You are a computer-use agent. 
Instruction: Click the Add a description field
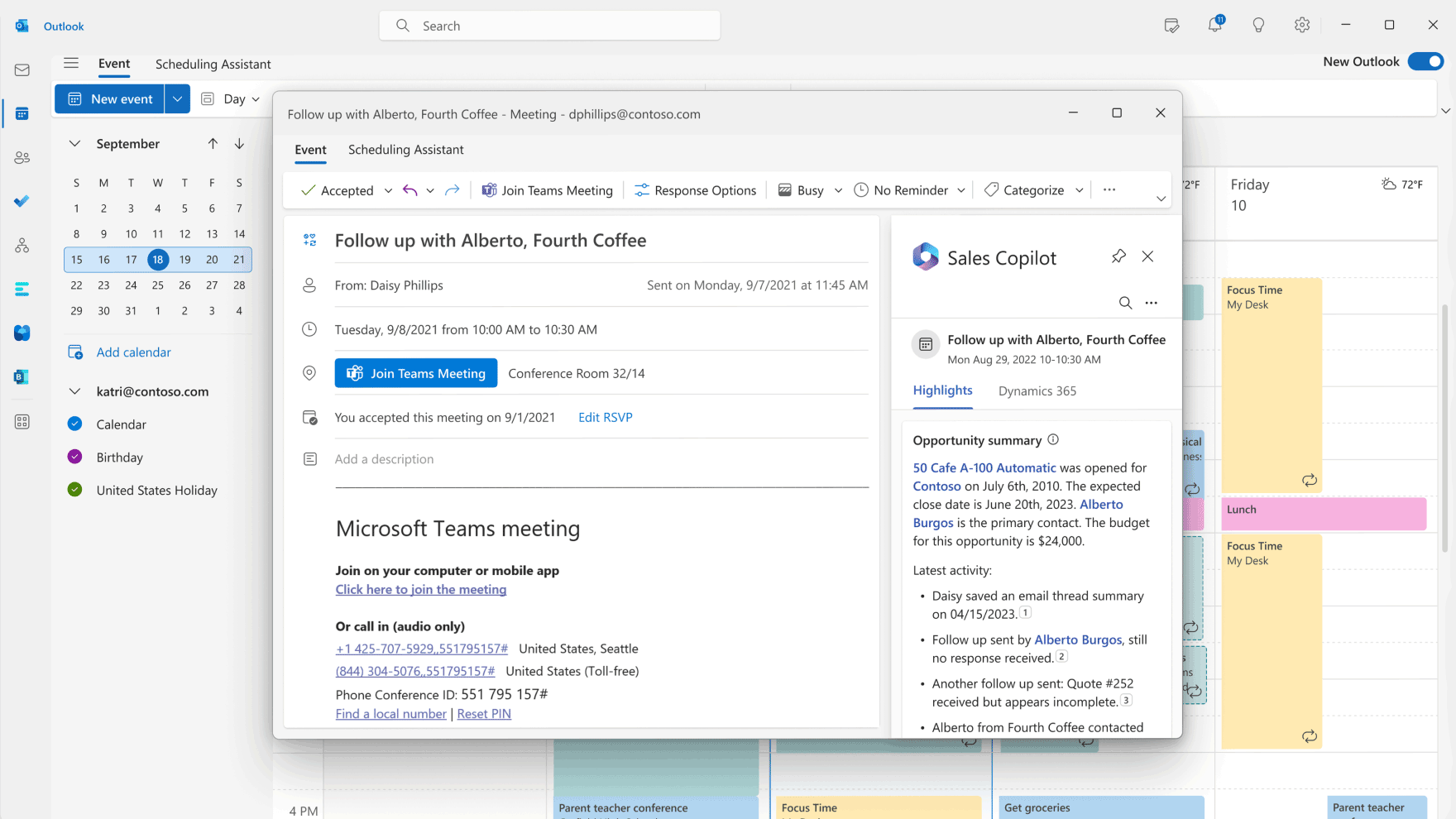pos(384,459)
